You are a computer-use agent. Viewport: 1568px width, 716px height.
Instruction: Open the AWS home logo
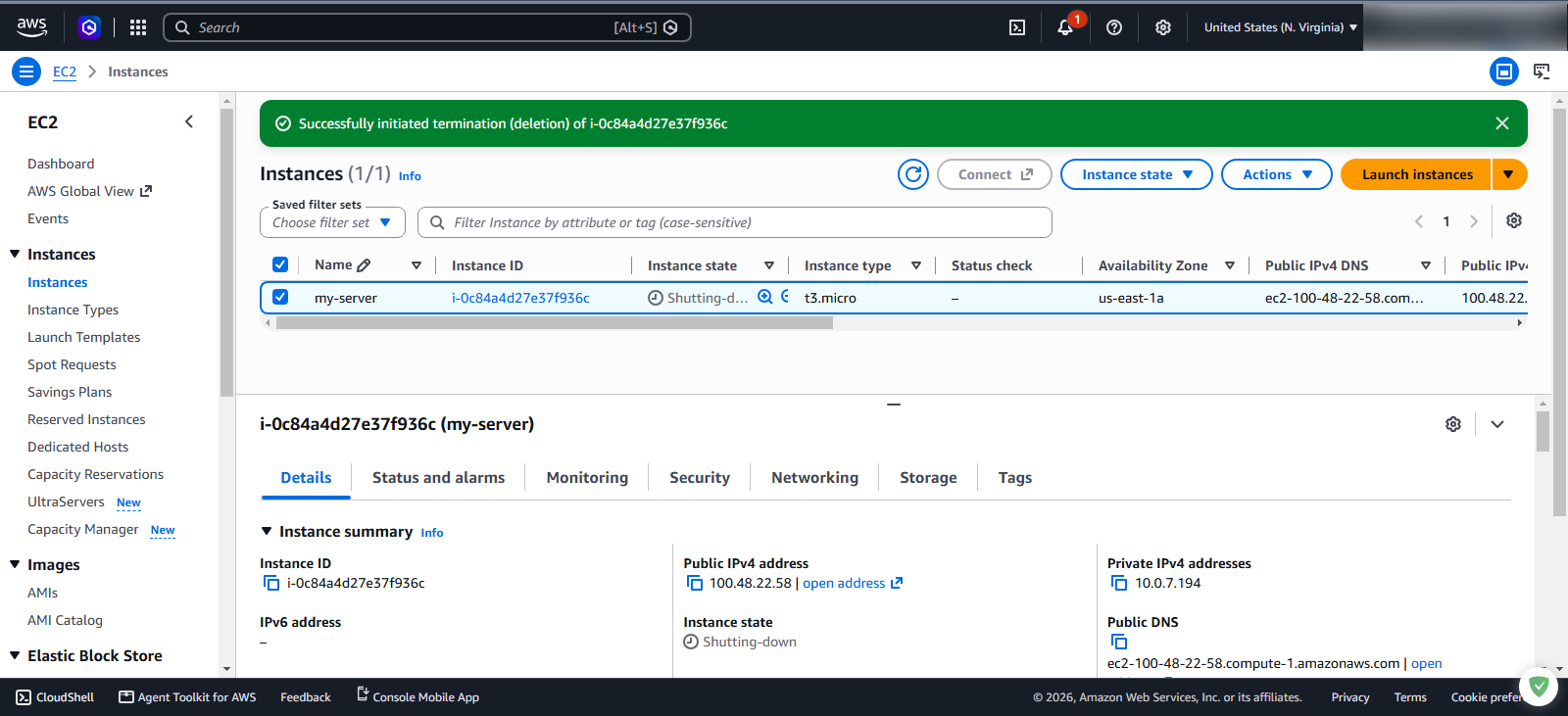pos(31,27)
